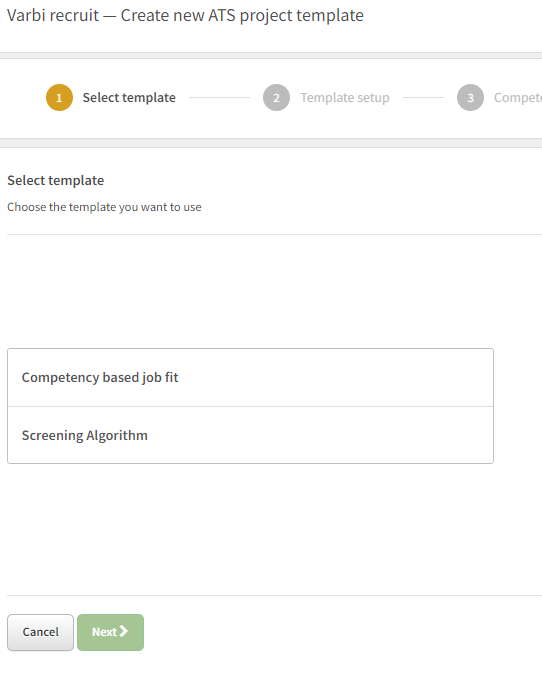Click the bold 'Select template' section heading
The image size is (542, 673).
click(56, 180)
